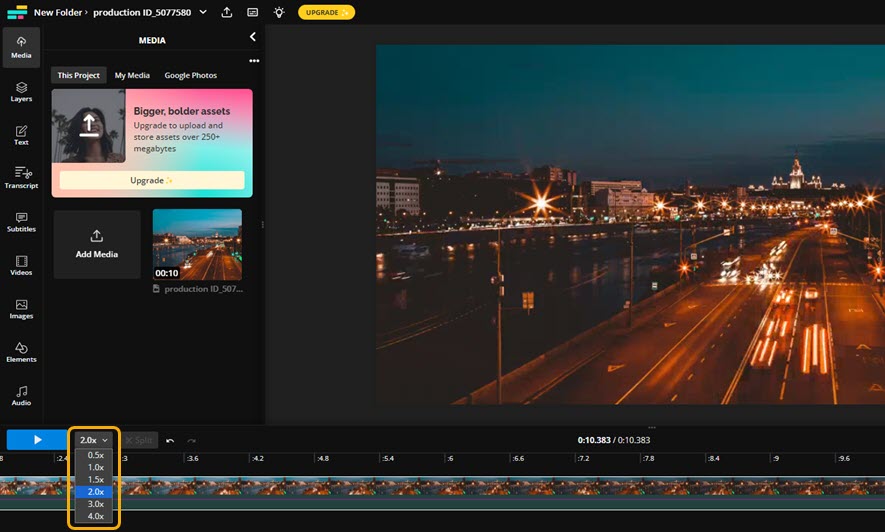This screenshot has height=532, width=885.
Task: Open the Layers panel in the sidebar
Action: (21, 92)
